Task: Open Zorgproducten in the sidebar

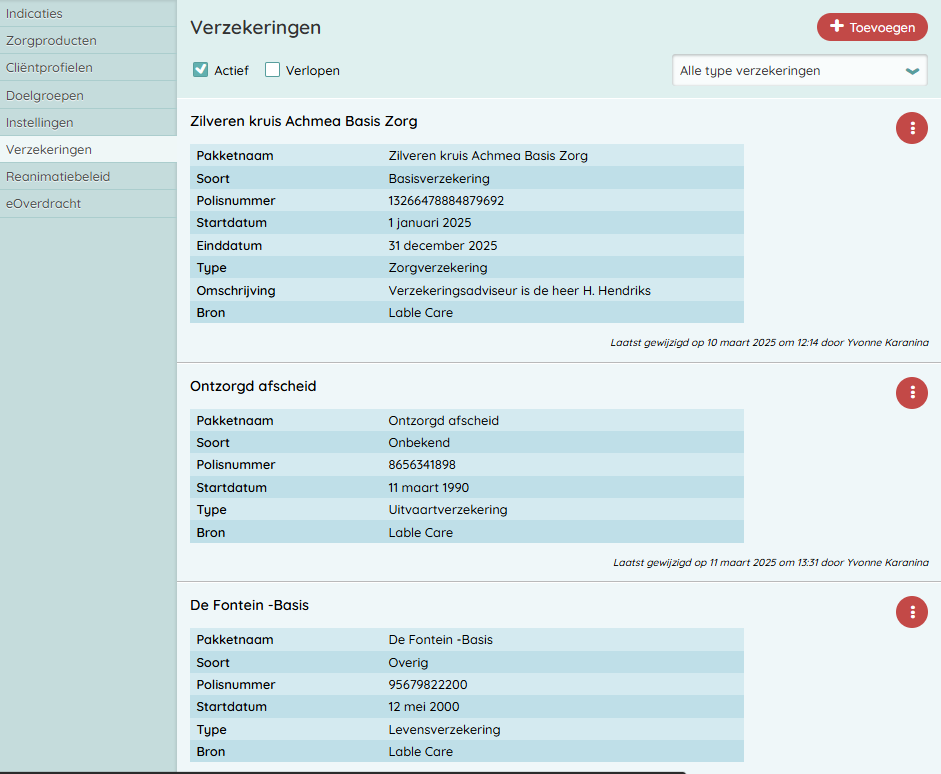Action: coord(51,41)
